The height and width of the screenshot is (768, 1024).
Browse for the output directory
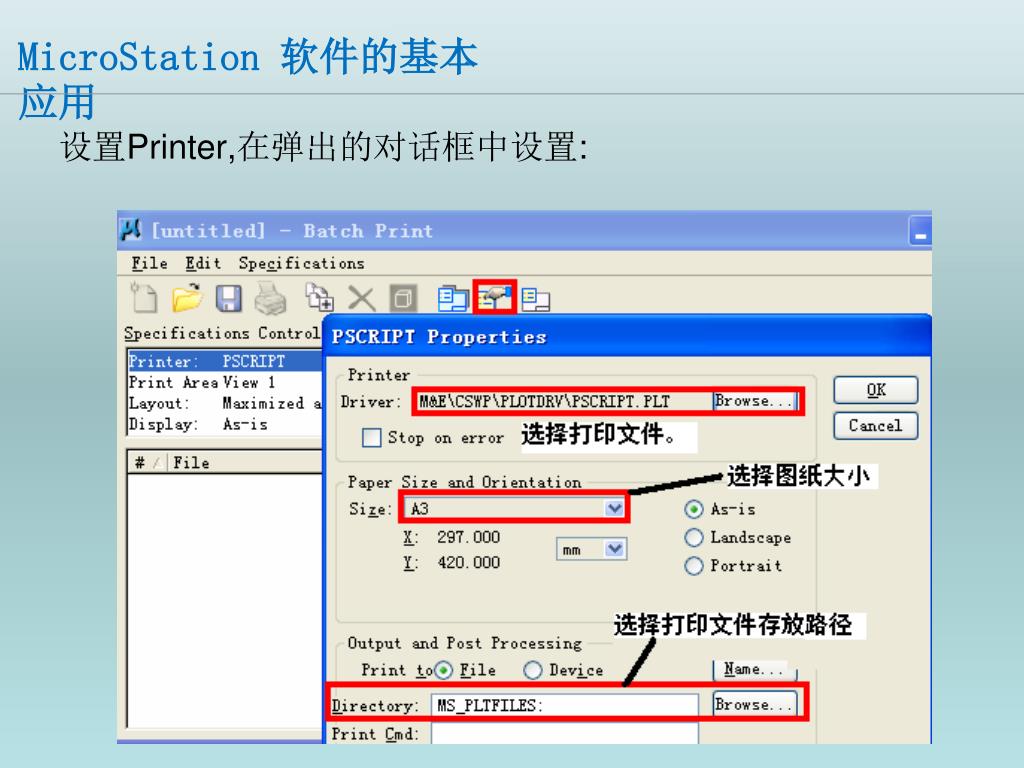tap(755, 704)
